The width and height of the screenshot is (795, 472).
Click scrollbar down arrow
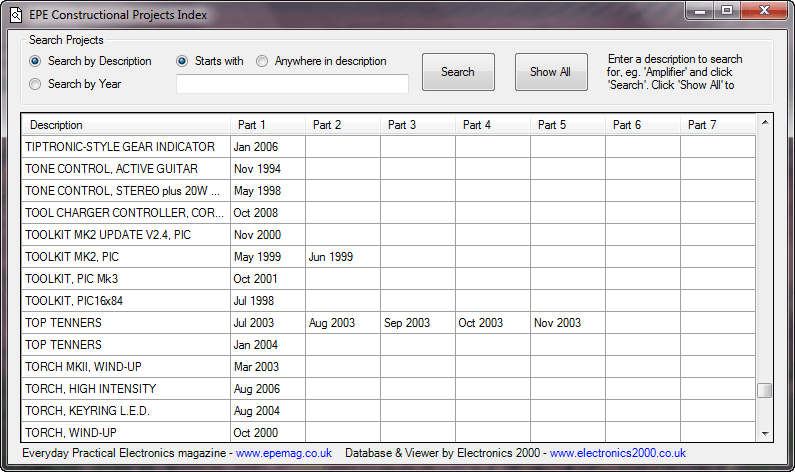point(765,433)
